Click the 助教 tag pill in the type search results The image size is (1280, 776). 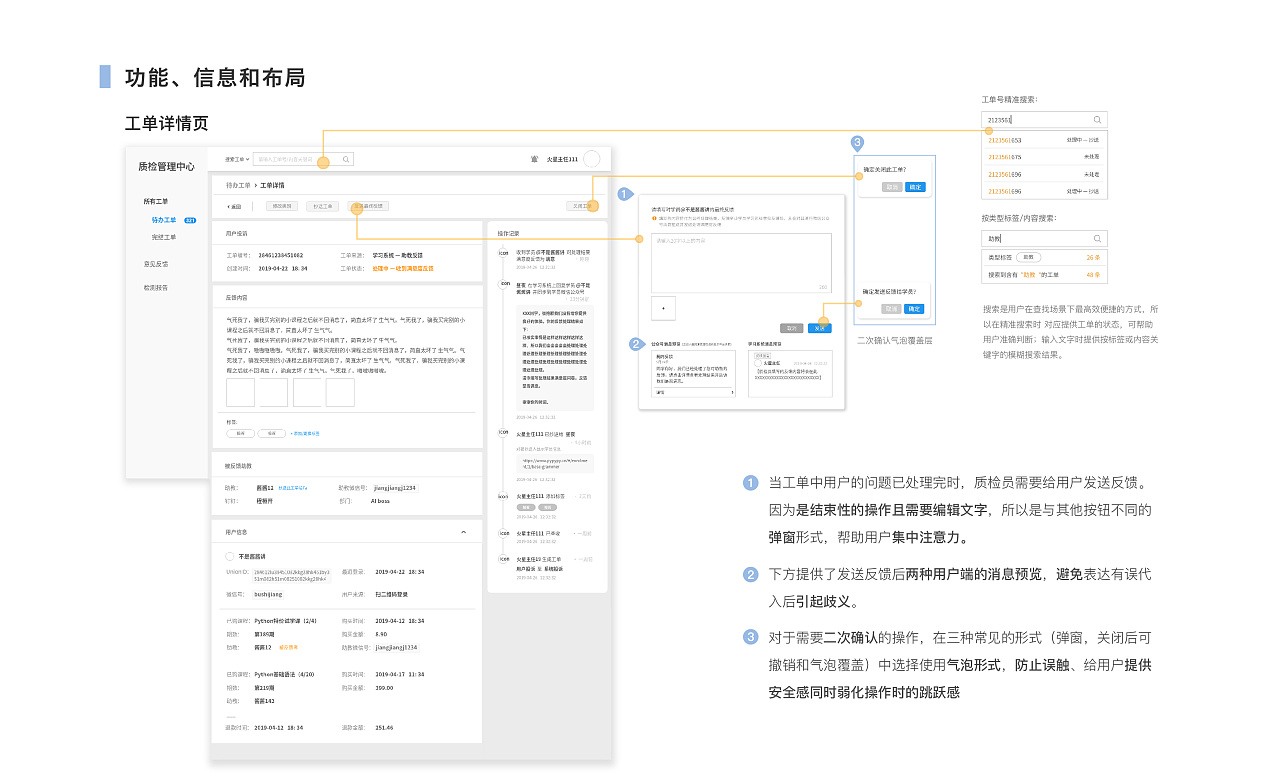click(1029, 256)
